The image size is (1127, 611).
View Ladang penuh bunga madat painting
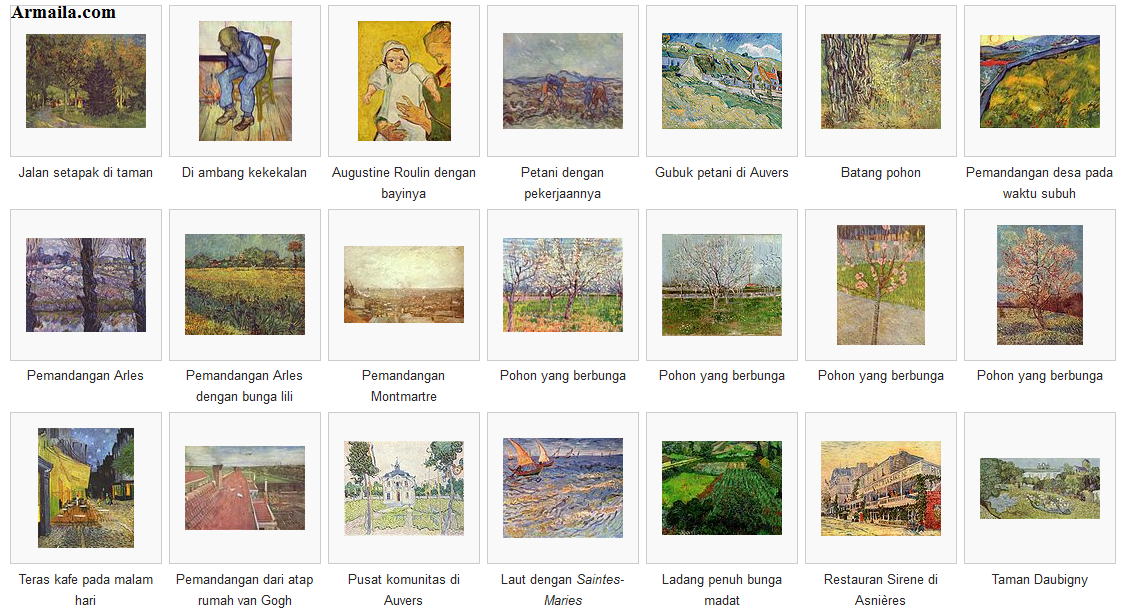point(722,488)
